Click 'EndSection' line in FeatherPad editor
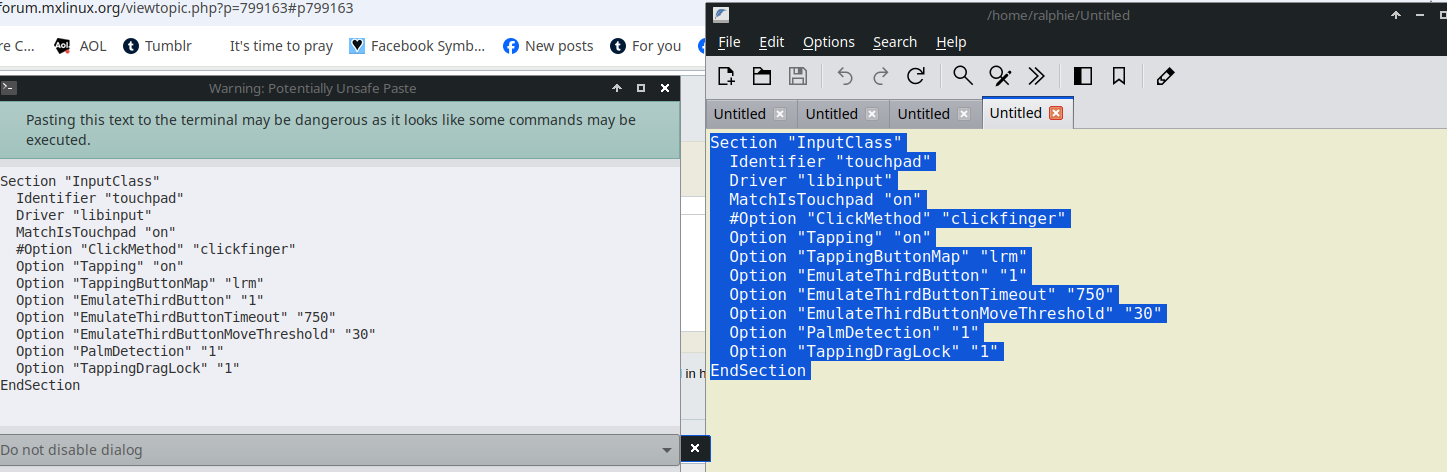Image resolution: width=1447 pixels, height=472 pixels. tap(758, 370)
